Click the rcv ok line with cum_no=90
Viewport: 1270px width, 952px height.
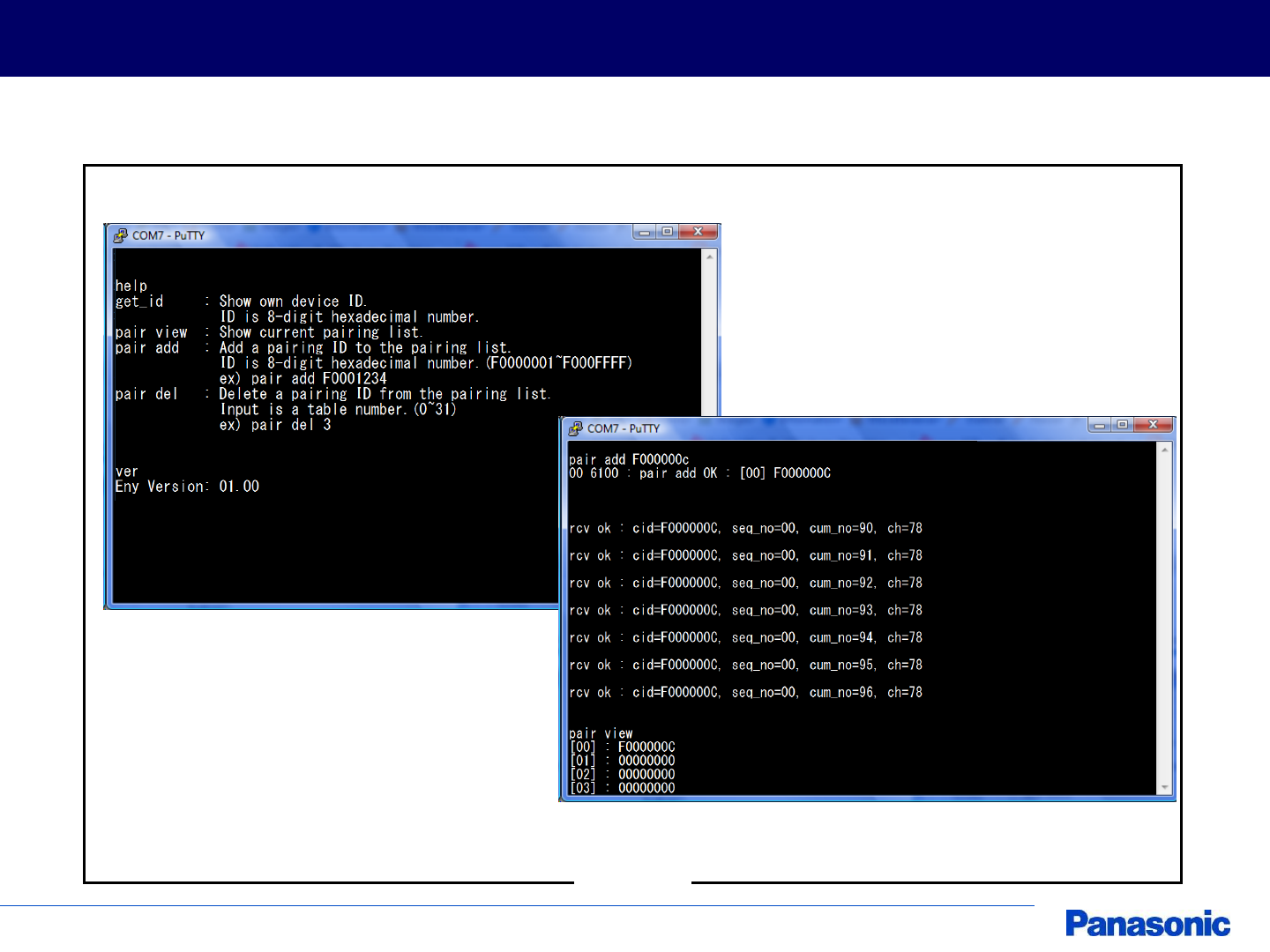pos(745,528)
